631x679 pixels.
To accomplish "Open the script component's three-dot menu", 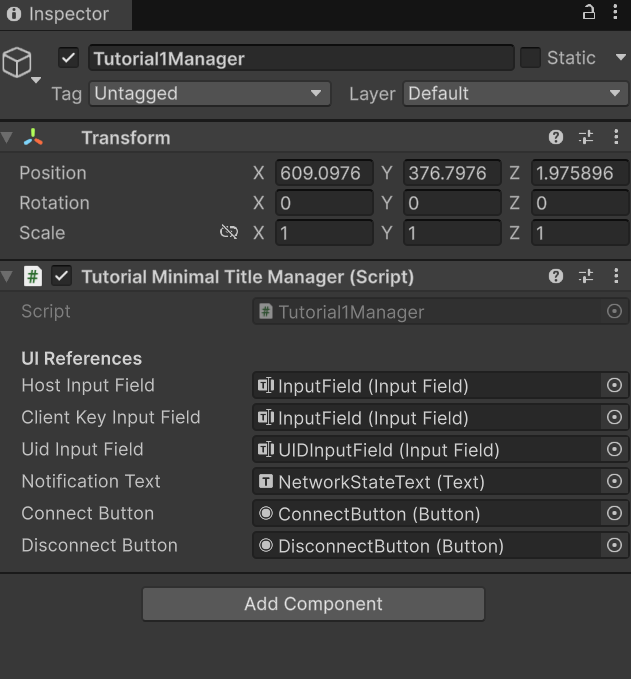I will tap(616, 277).
